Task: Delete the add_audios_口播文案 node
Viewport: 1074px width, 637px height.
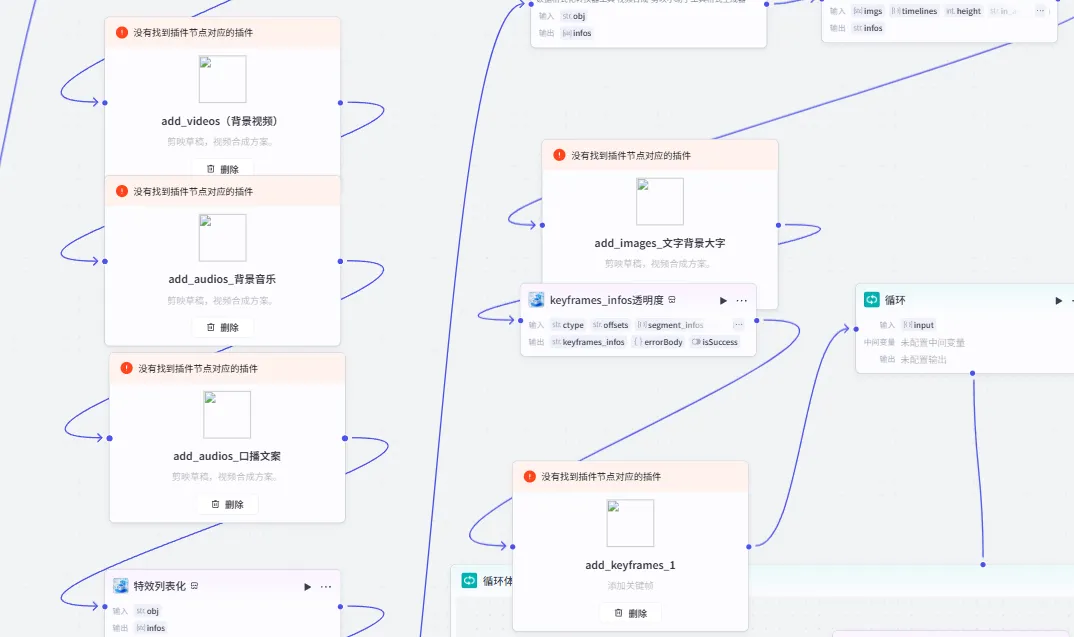Action: [x=227, y=504]
